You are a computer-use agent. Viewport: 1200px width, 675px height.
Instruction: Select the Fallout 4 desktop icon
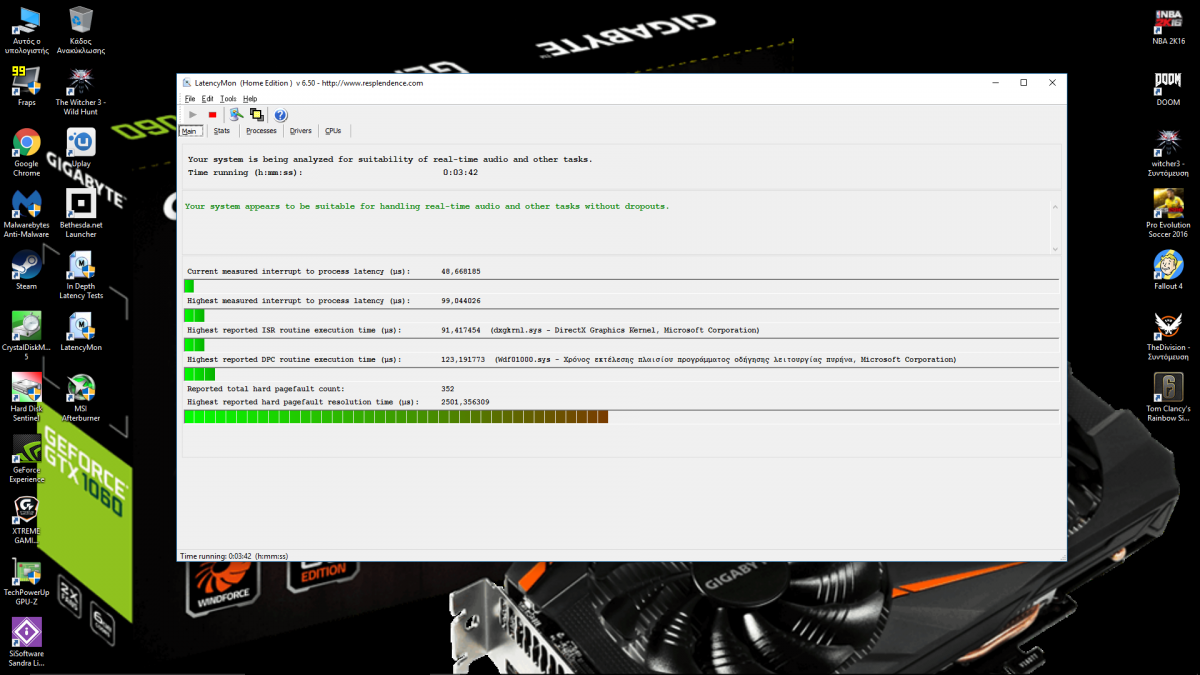point(1168,270)
